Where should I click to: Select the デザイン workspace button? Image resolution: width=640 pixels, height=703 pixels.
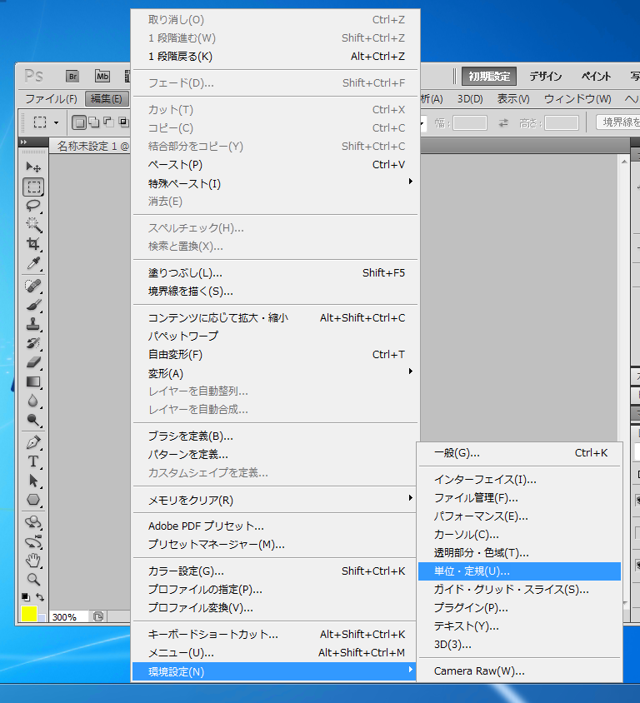coord(545,76)
